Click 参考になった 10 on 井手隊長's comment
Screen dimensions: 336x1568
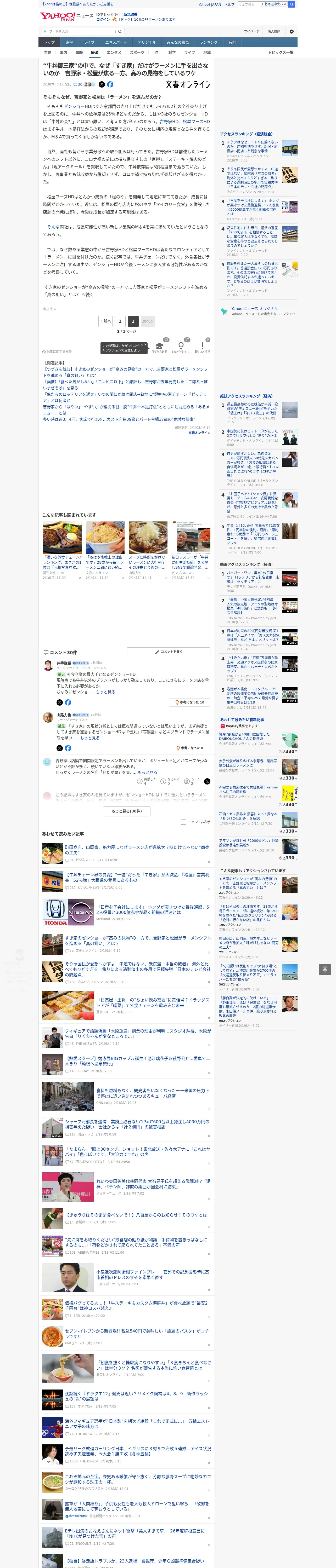click(x=190, y=702)
